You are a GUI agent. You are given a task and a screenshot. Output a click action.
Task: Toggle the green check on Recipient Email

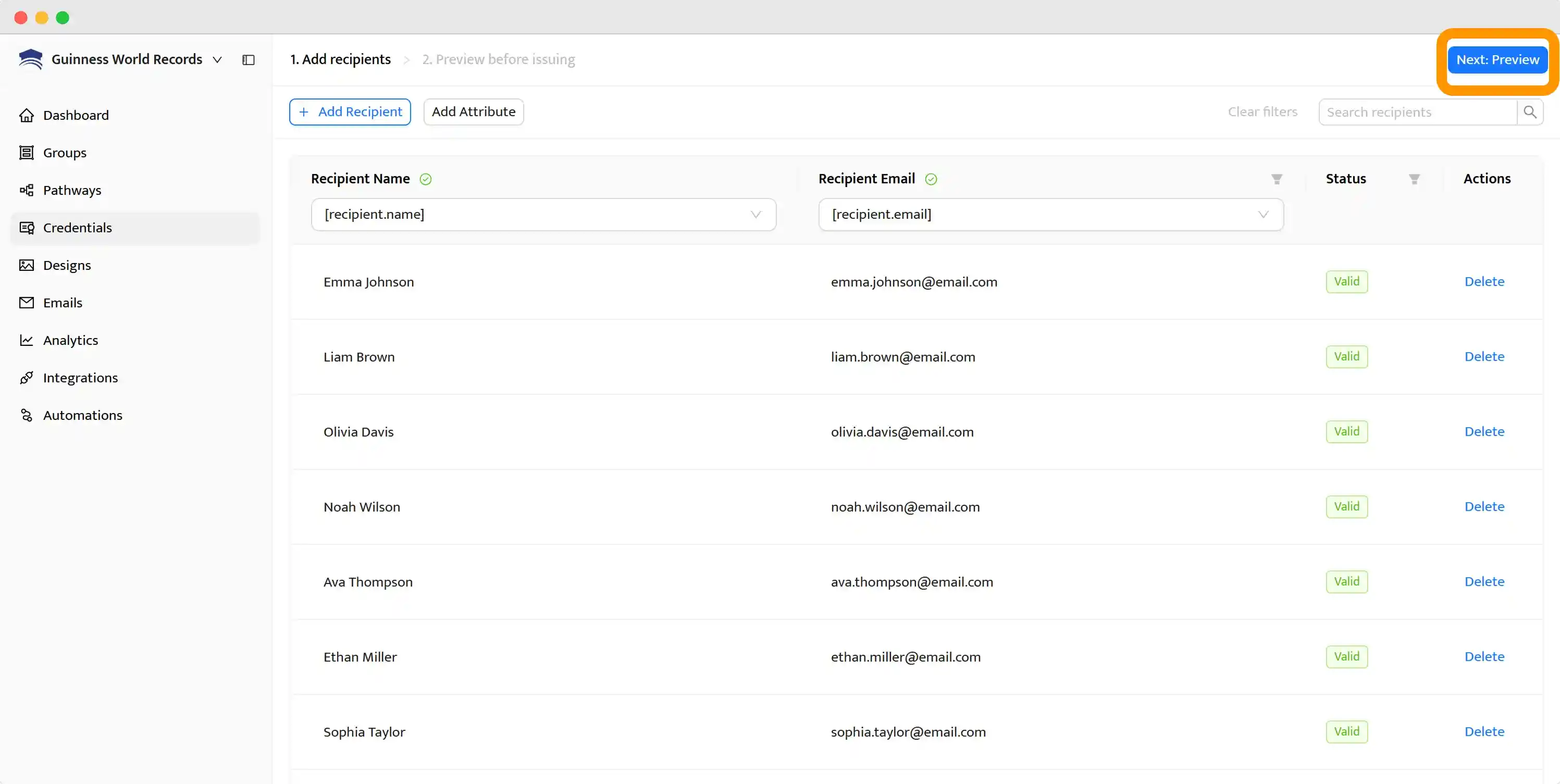932,179
